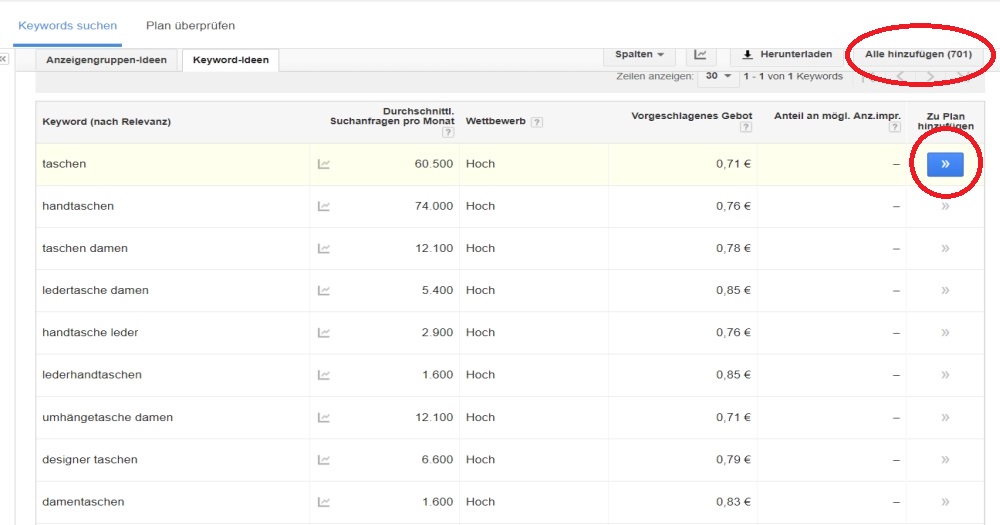Open help icon for Anteil an mögl. Anz.impr.
This screenshot has height=525, width=1000.
(x=895, y=127)
